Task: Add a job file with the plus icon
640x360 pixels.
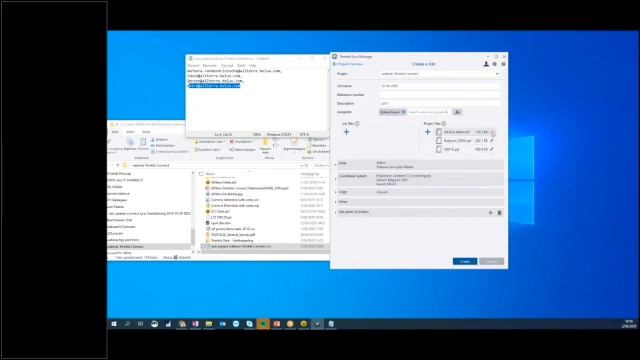Action: pyautogui.click(x=347, y=132)
